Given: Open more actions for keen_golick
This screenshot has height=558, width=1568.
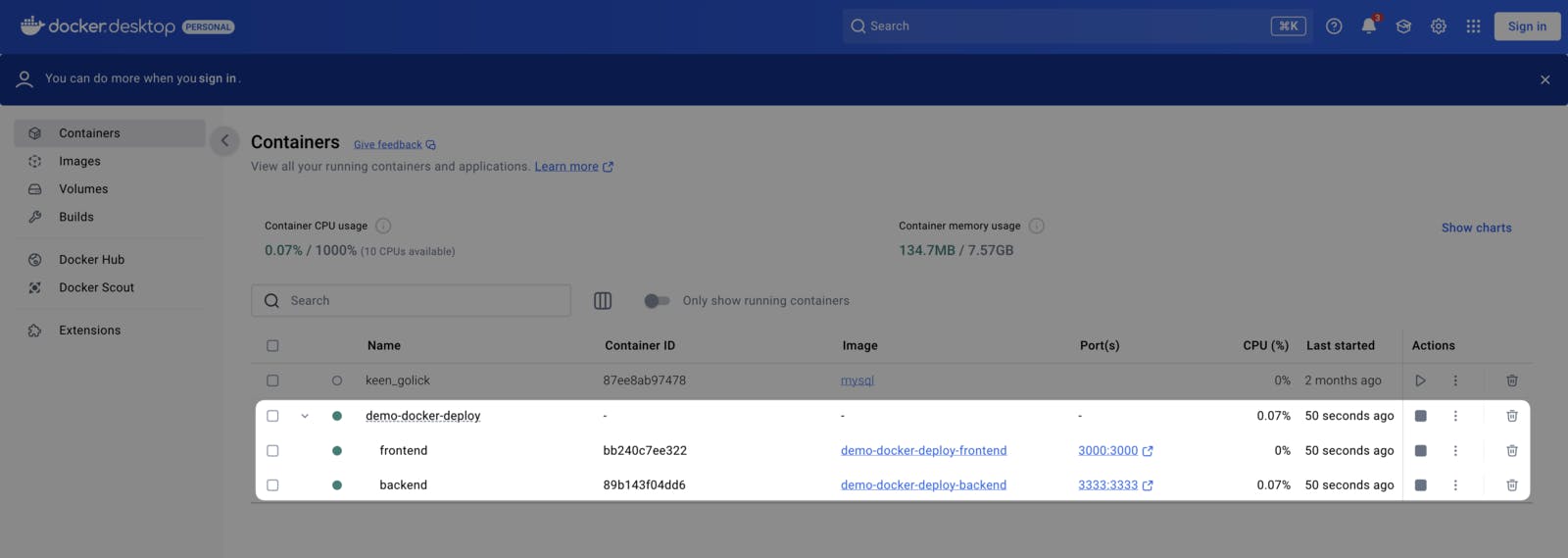Looking at the screenshot, I should click(1455, 380).
